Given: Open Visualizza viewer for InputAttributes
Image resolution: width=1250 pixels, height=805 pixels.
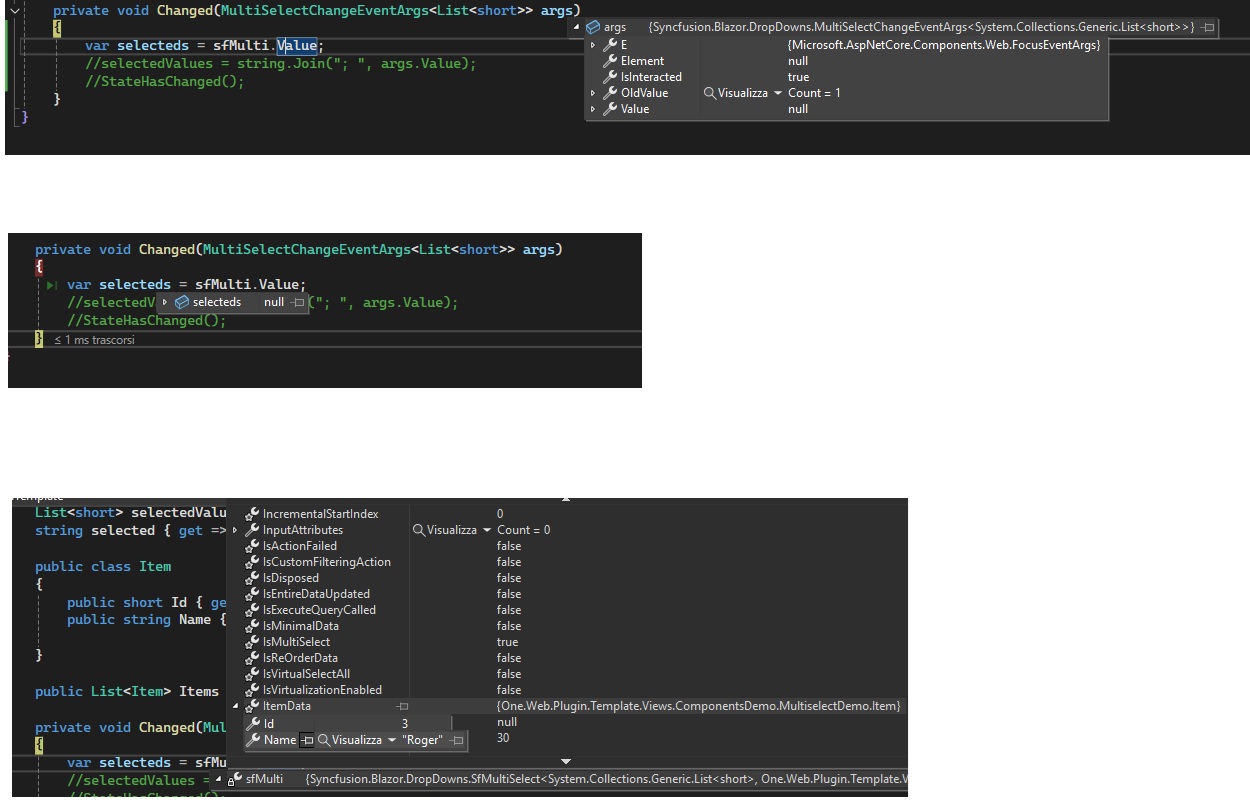Looking at the screenshot, I should 446,530.
